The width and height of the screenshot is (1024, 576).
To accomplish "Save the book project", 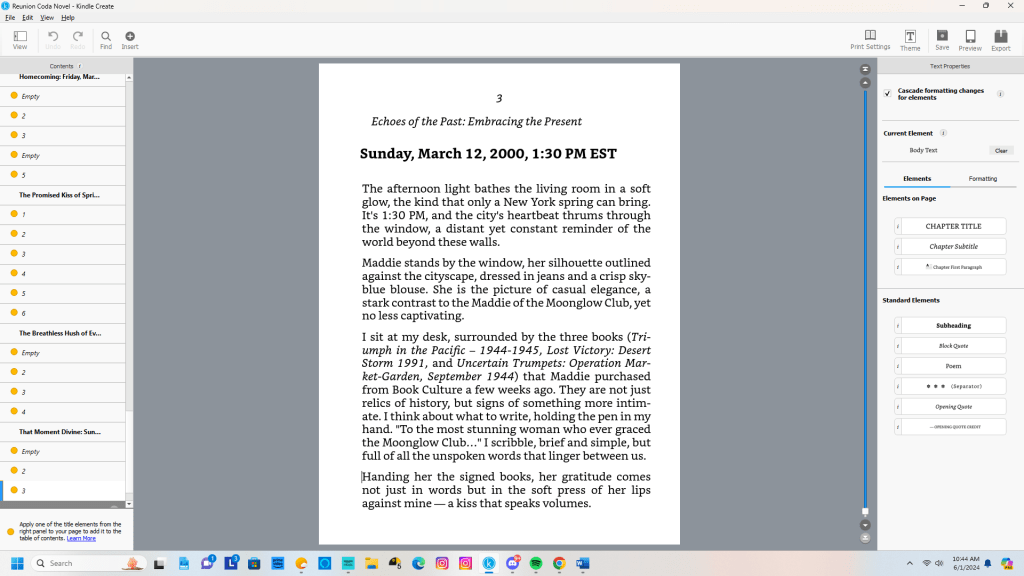I will click(942, 40).
